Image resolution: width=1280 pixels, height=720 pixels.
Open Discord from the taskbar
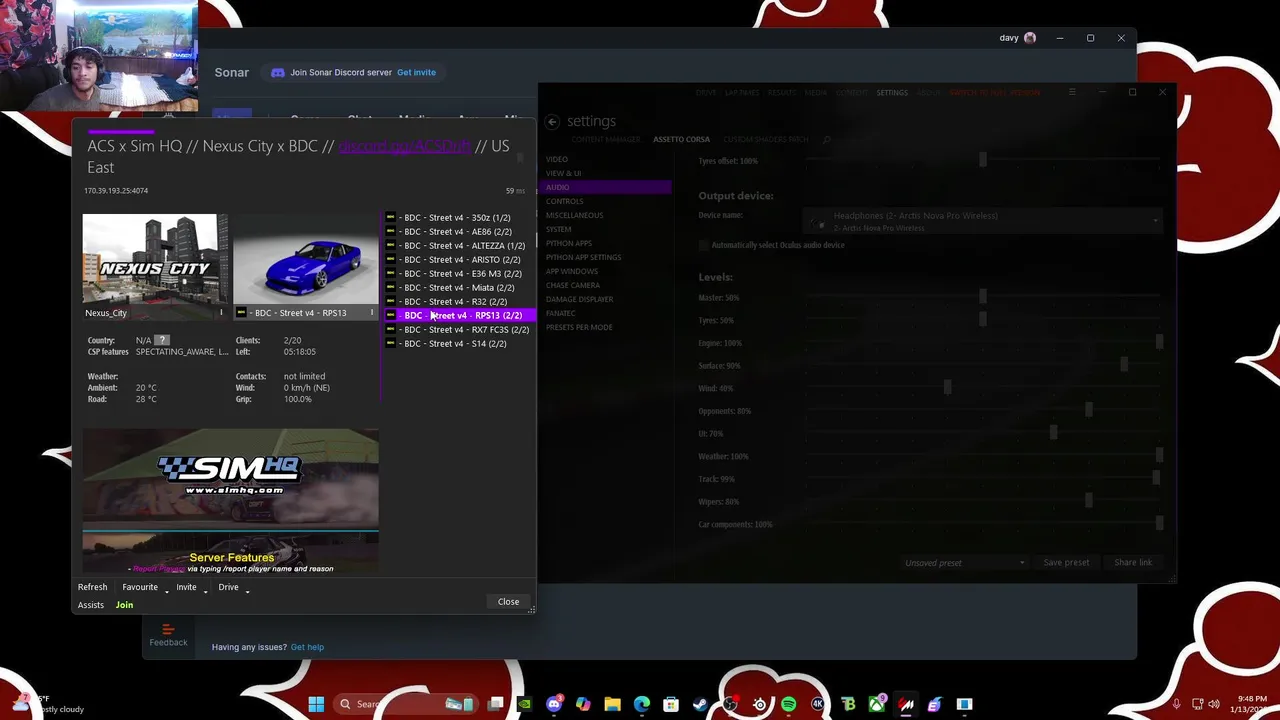[x=554, y=704]
